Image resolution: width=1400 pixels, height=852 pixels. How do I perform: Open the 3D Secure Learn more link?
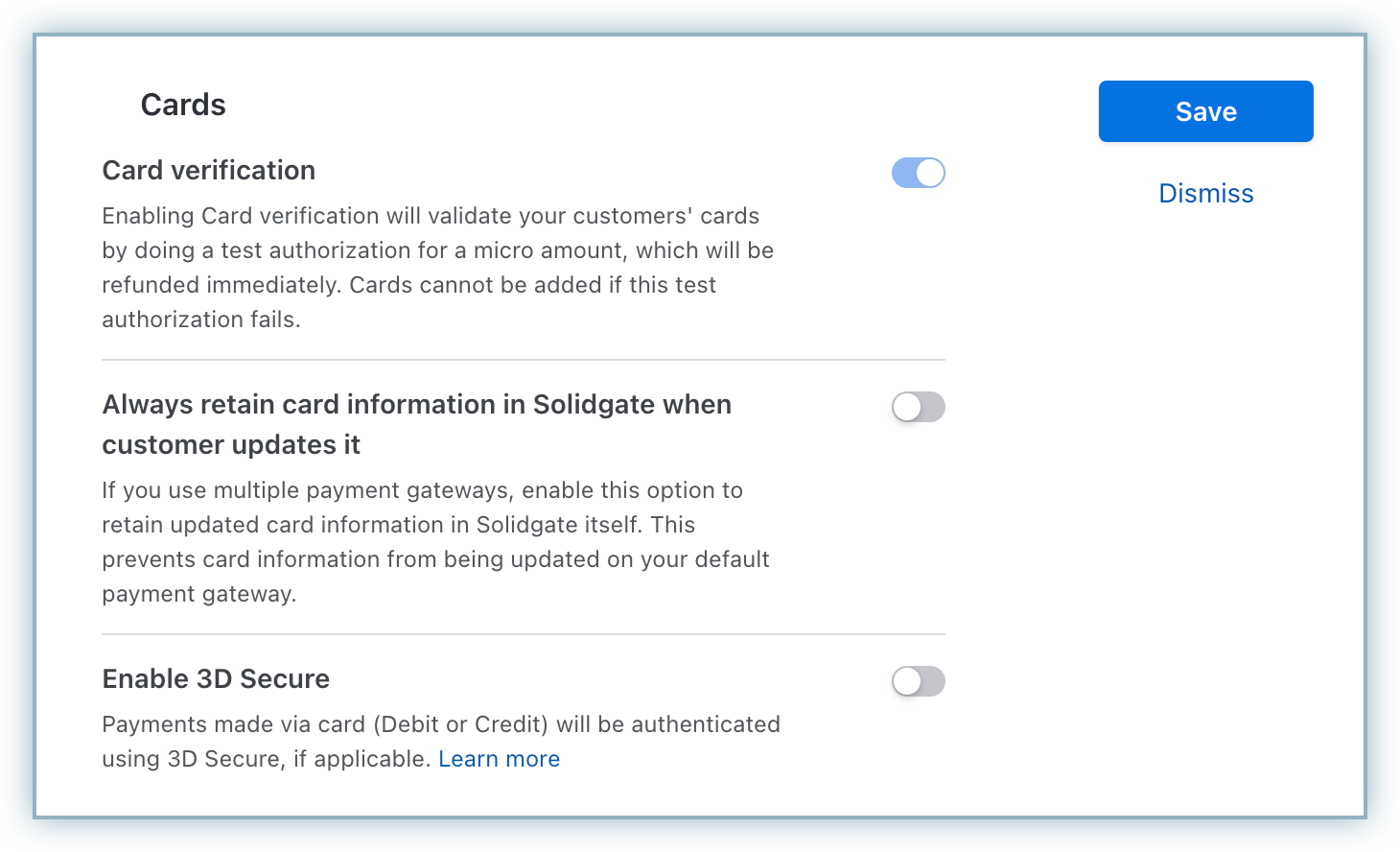pos(499,759)
